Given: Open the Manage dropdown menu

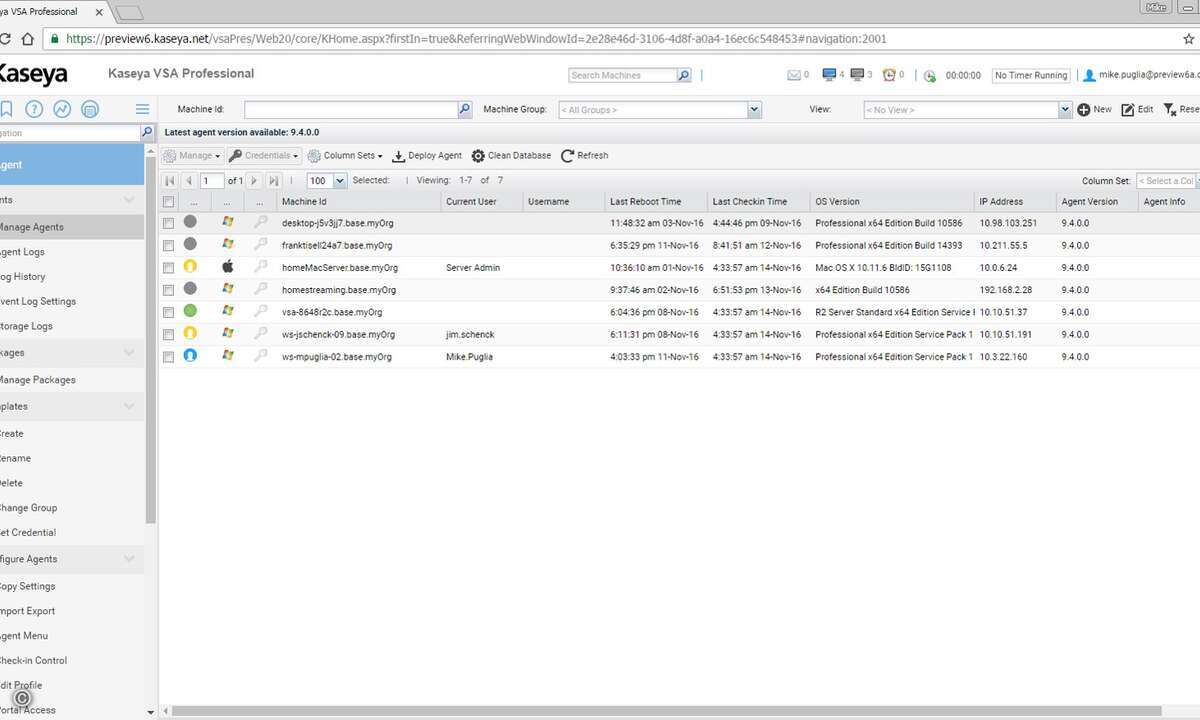Looking at the screenshot, I should click(x=192, y=156).
